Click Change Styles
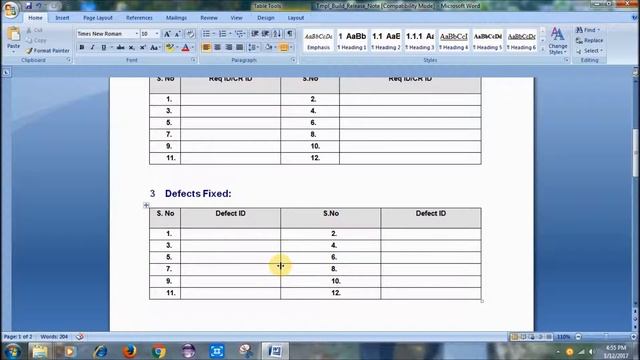 click(558, 40)
